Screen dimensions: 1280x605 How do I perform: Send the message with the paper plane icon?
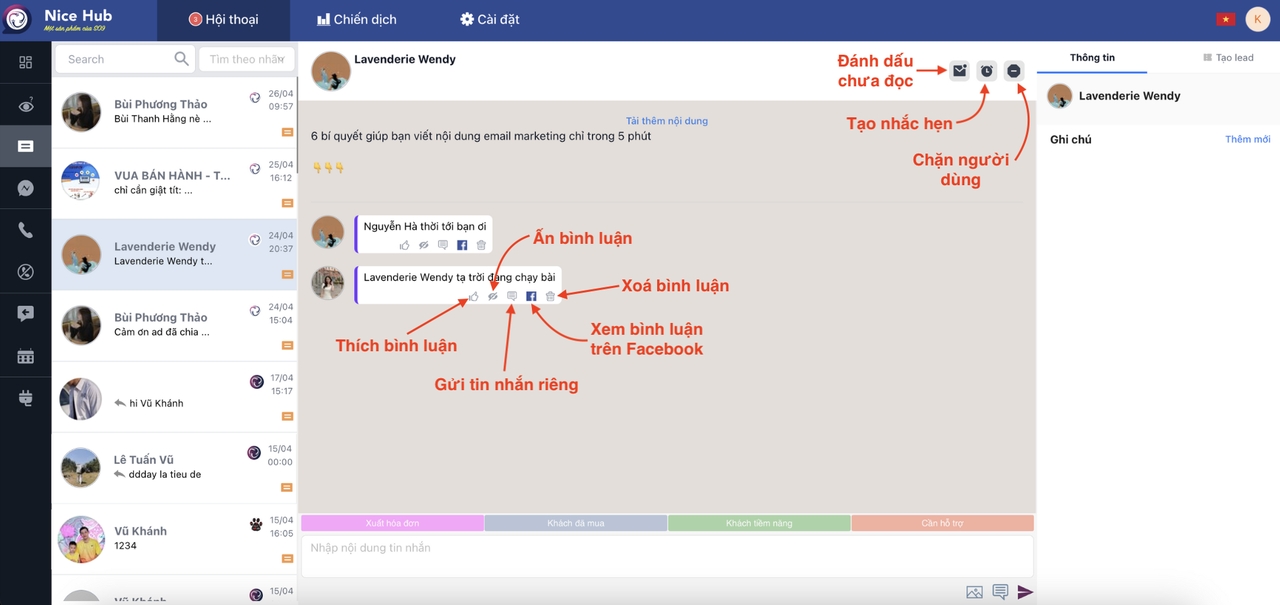(1025, 592)
